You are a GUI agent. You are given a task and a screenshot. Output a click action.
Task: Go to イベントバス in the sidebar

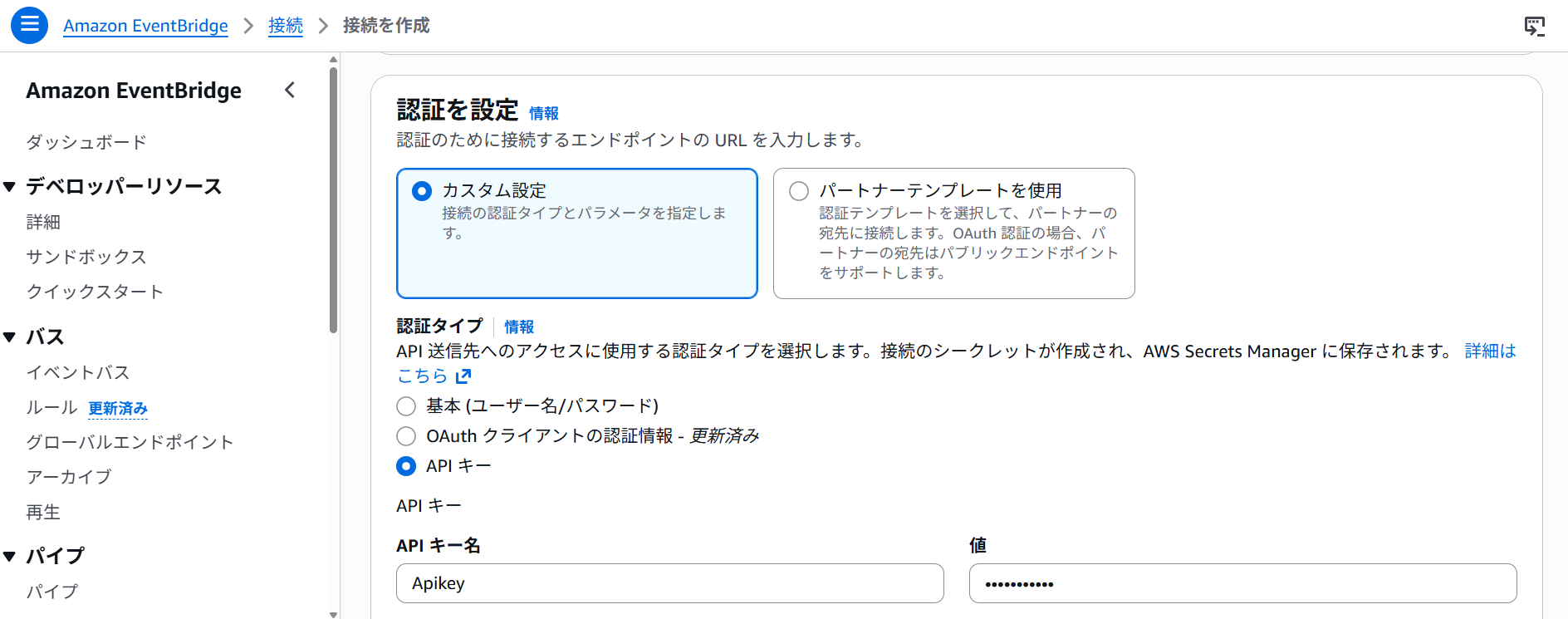[x=78, y=372]
